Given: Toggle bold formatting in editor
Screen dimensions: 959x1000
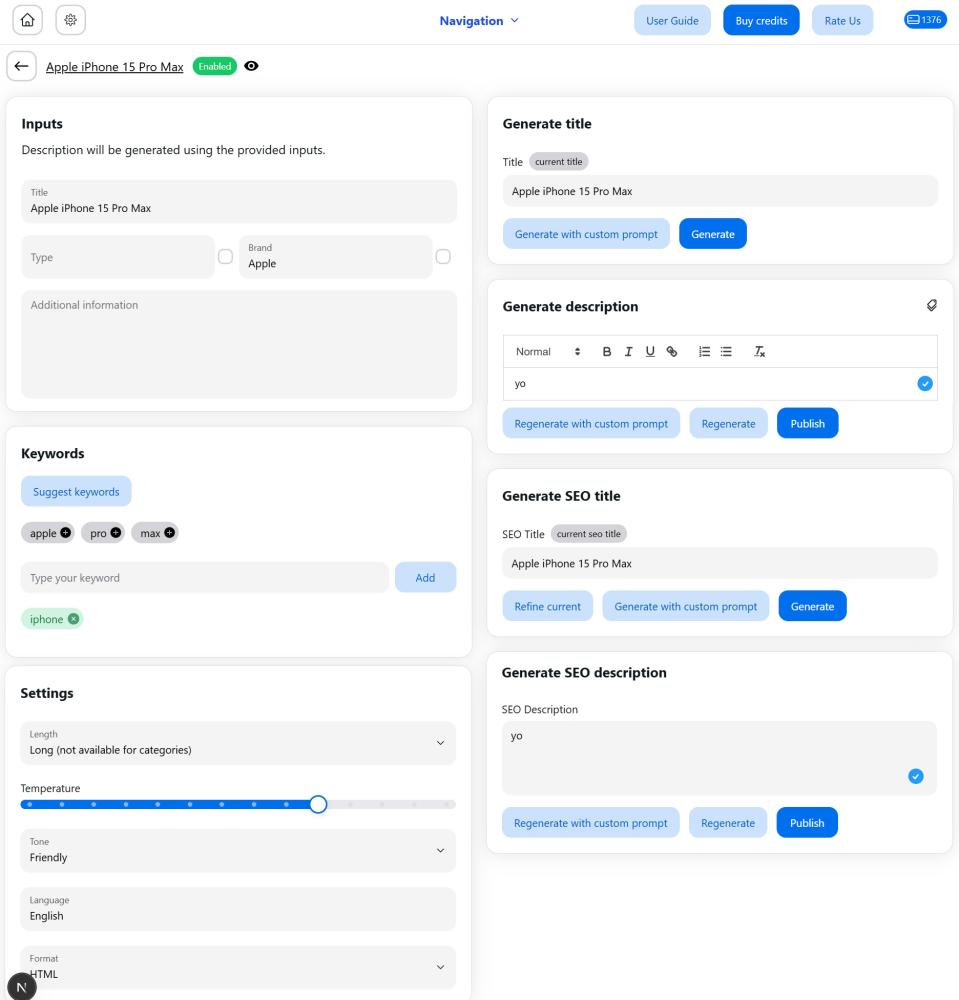Looking at the screenshot, I should (x=607, y=351).
